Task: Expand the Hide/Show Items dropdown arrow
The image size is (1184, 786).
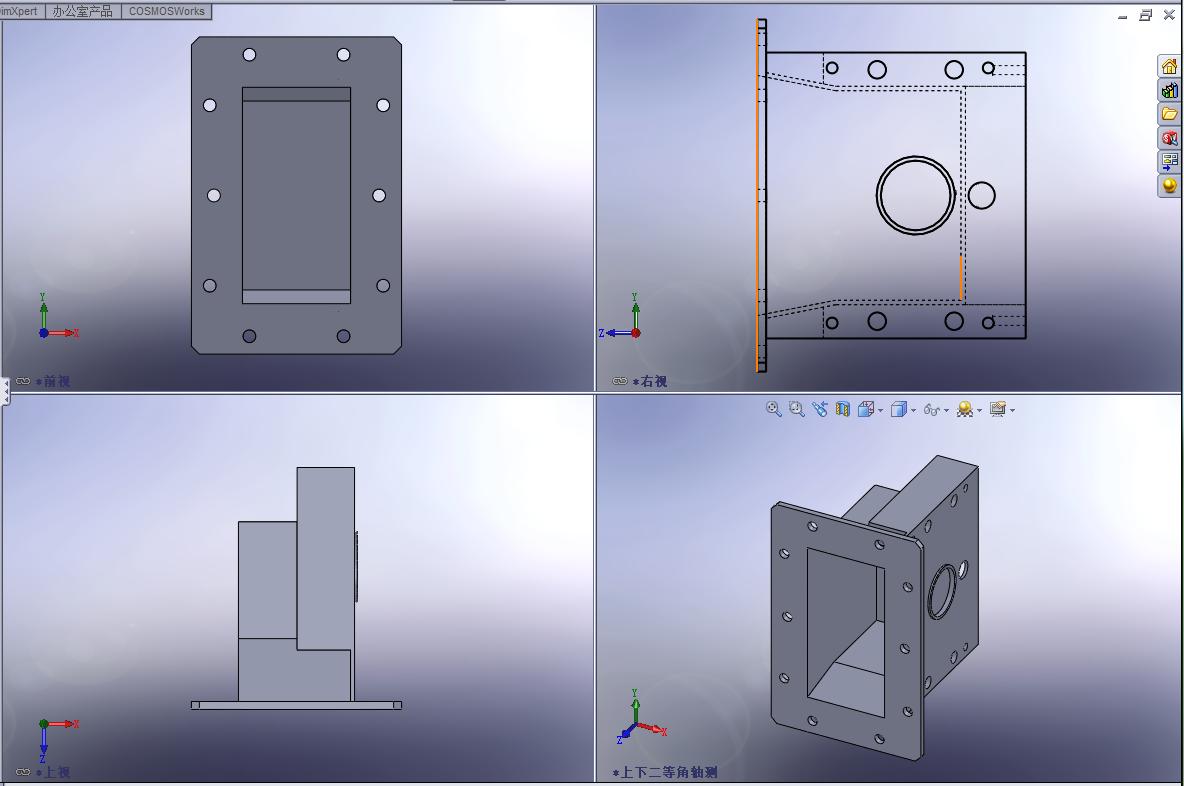Action: click(946, 411)
